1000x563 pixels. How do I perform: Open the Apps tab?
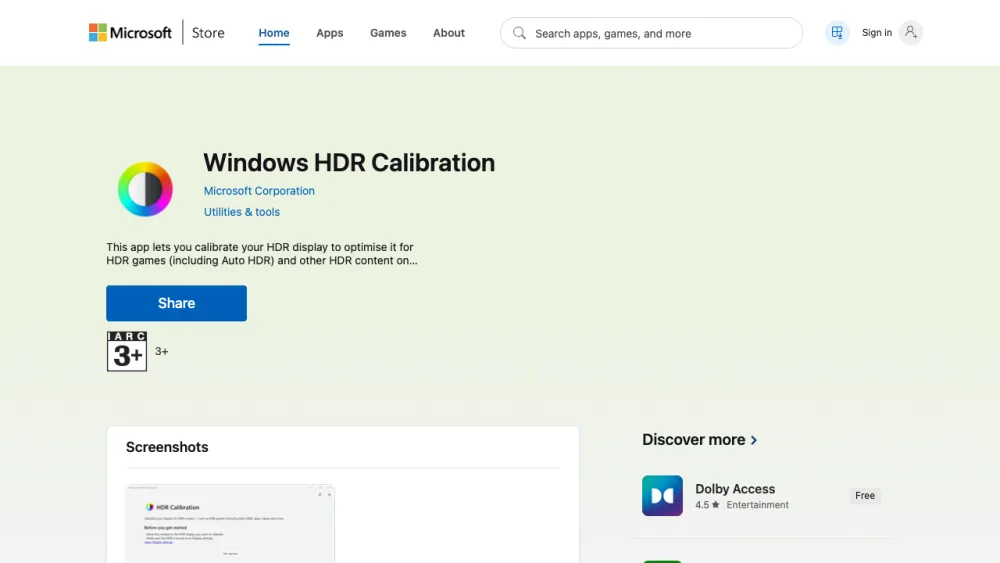pyautogui.click(x=330, y=33)
